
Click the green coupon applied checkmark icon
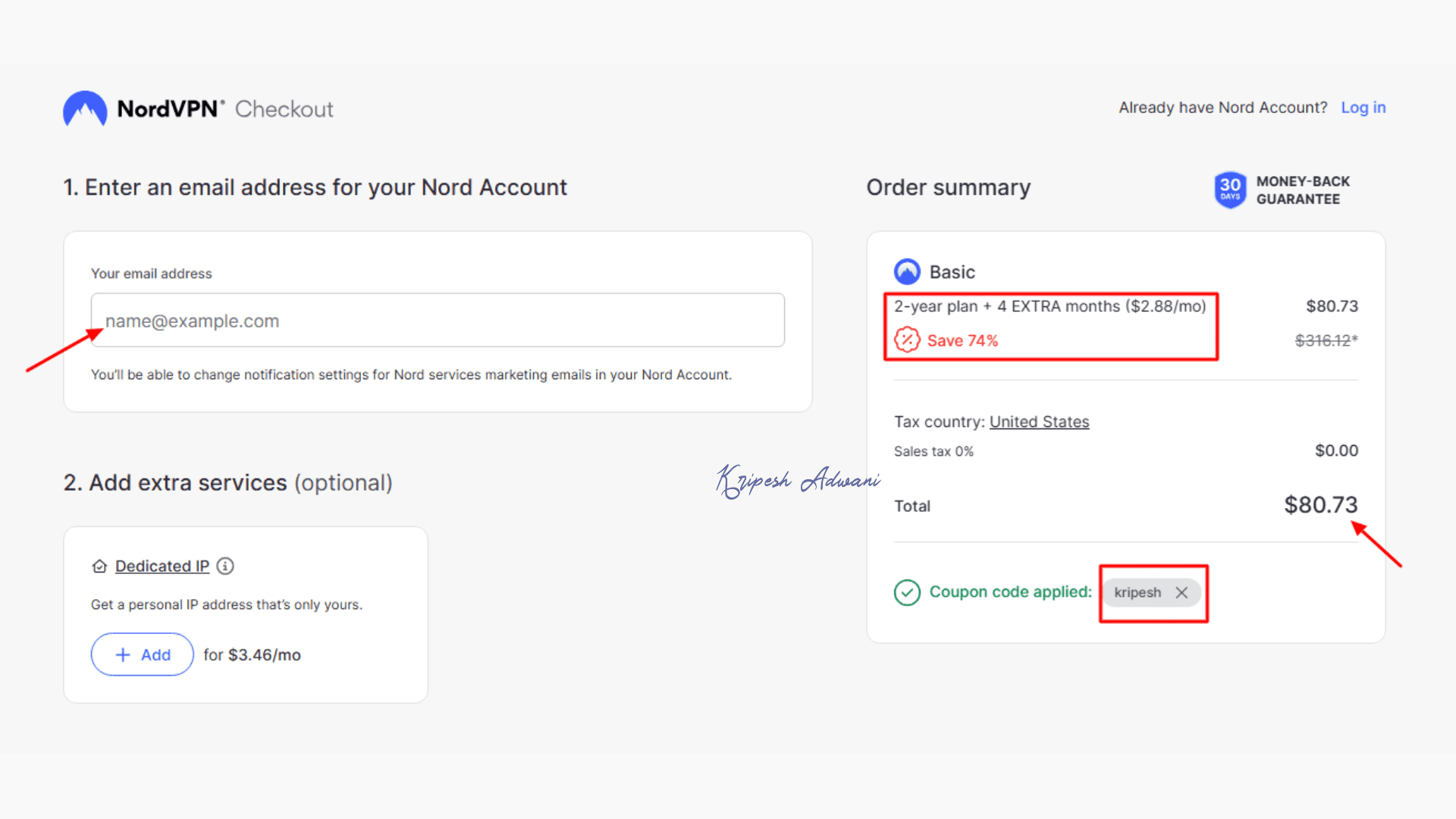coord(907,592)
